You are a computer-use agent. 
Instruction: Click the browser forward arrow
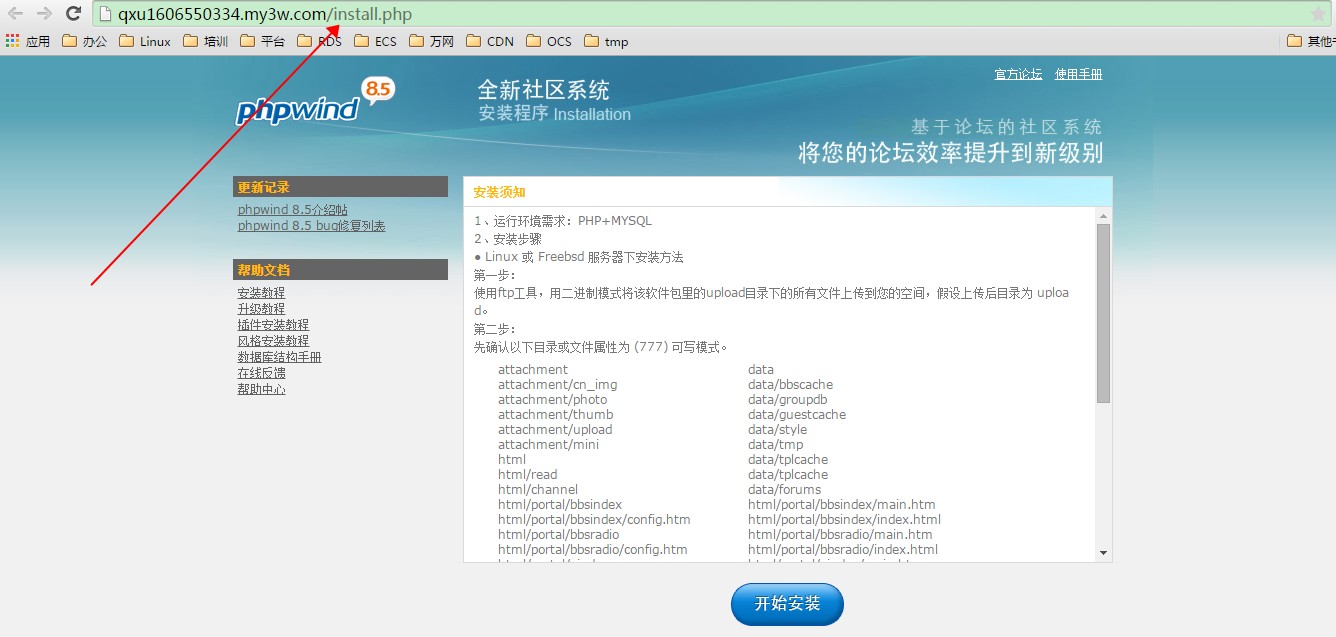(x=44, y=14)
